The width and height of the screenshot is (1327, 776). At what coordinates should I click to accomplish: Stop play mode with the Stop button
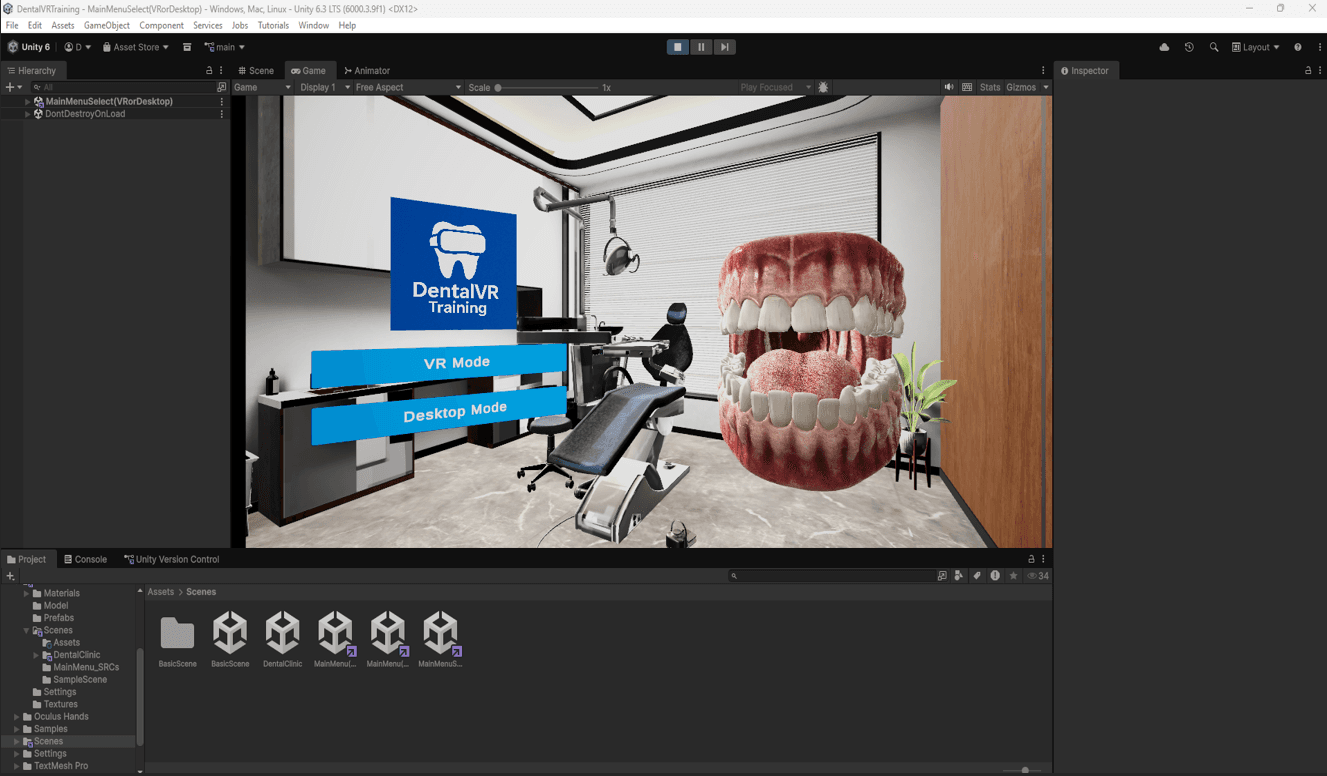tap(677, 47)
